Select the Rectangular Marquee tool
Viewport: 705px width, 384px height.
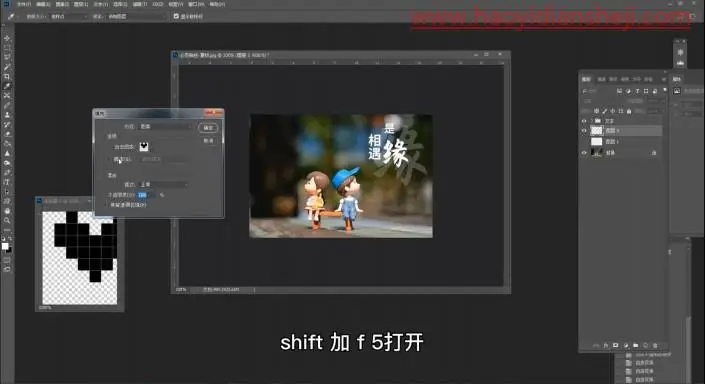[x=7, y=48]
